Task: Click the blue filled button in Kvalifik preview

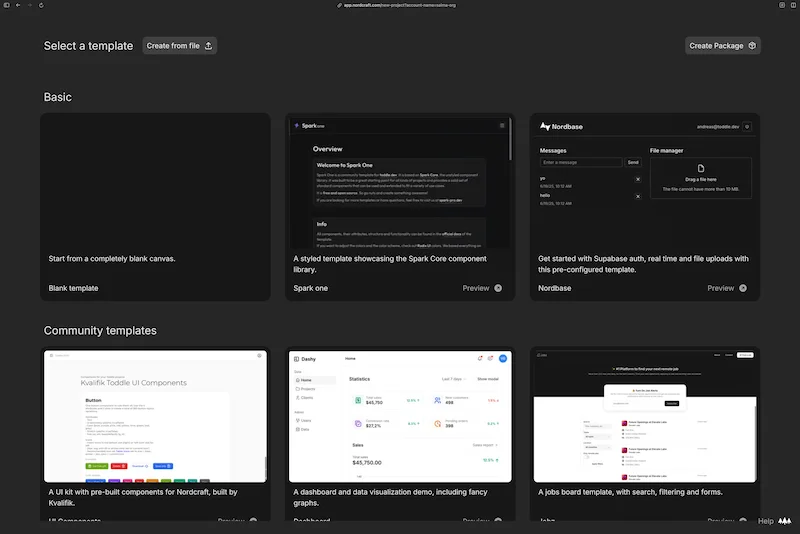Action: pyautogui.click(x=163, y=466)
